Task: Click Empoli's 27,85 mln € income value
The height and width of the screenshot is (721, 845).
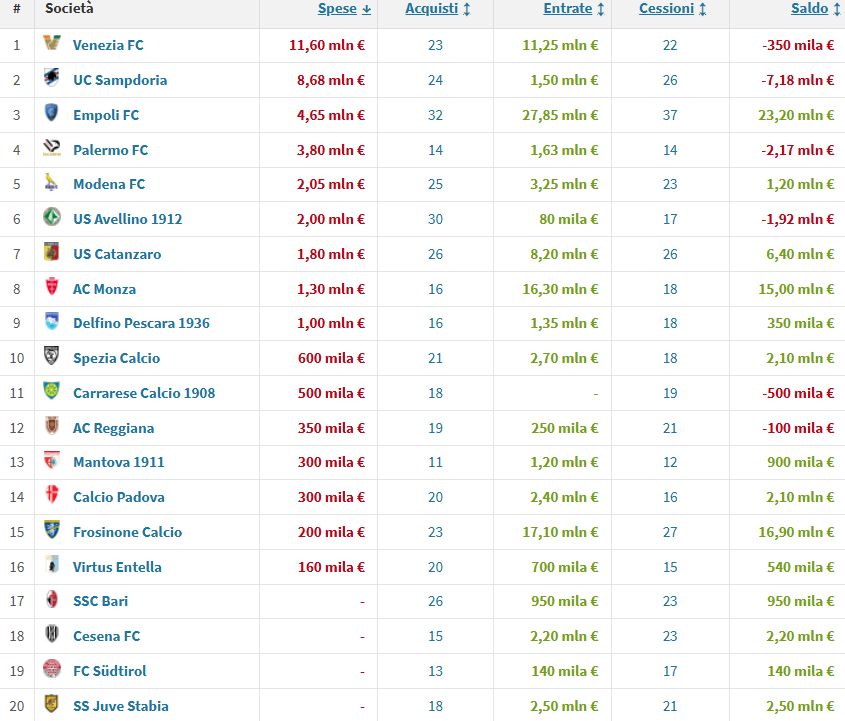Action: click(560, 115)
